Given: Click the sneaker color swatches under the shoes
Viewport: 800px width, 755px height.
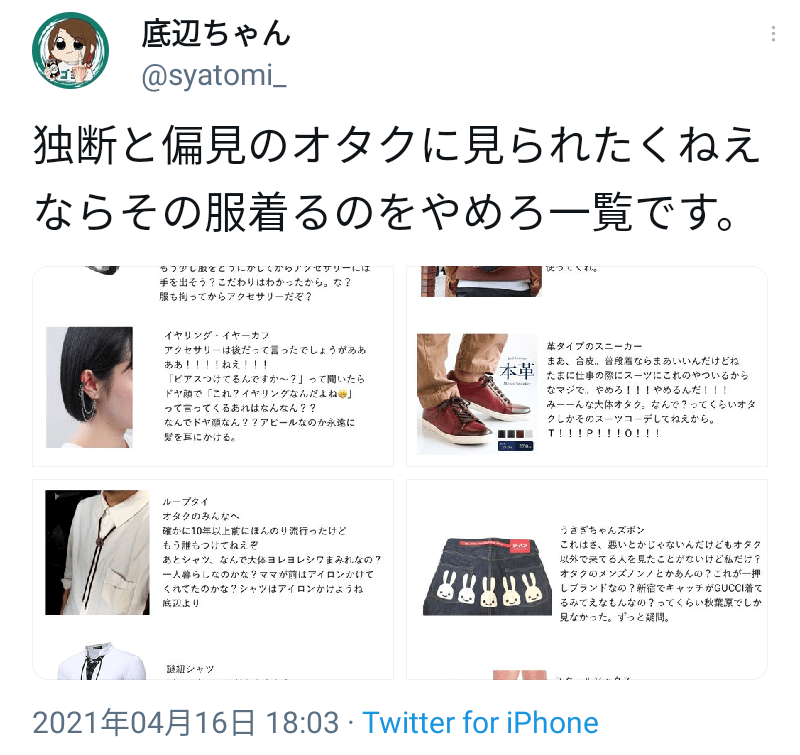Looking at the screenshot, I should point(515,435).
